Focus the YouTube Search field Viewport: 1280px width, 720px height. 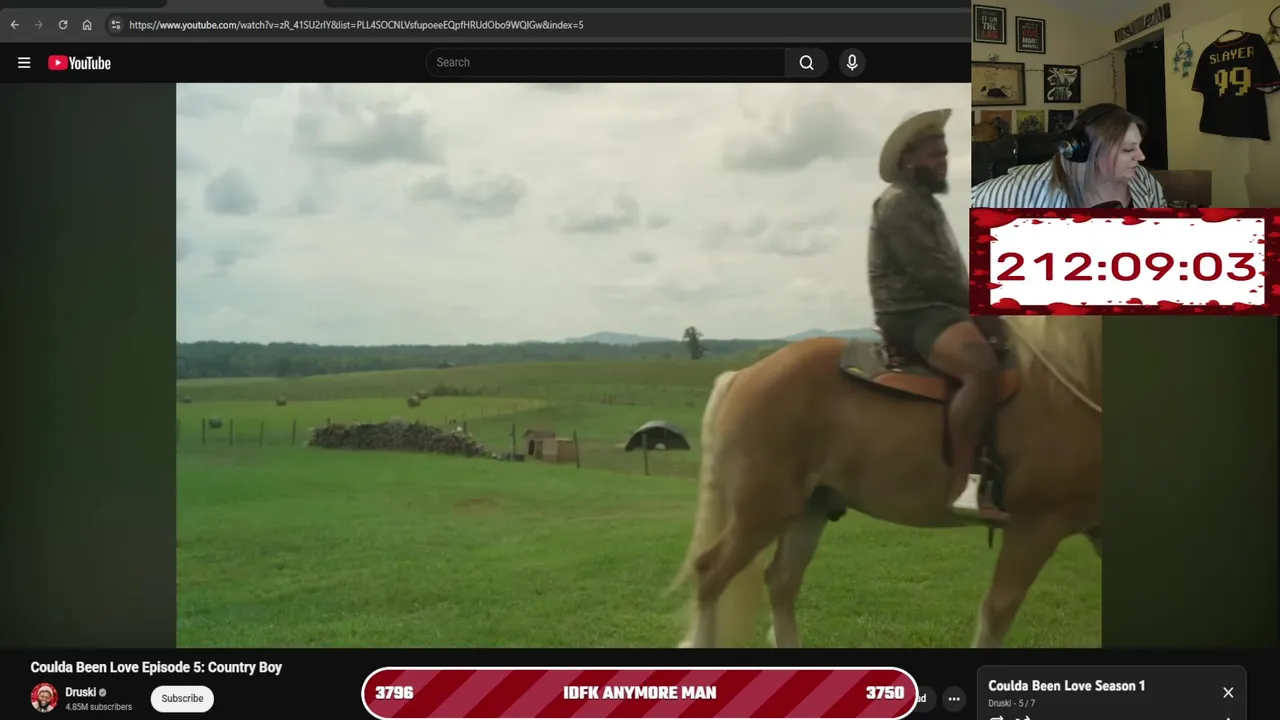(606, 62)
